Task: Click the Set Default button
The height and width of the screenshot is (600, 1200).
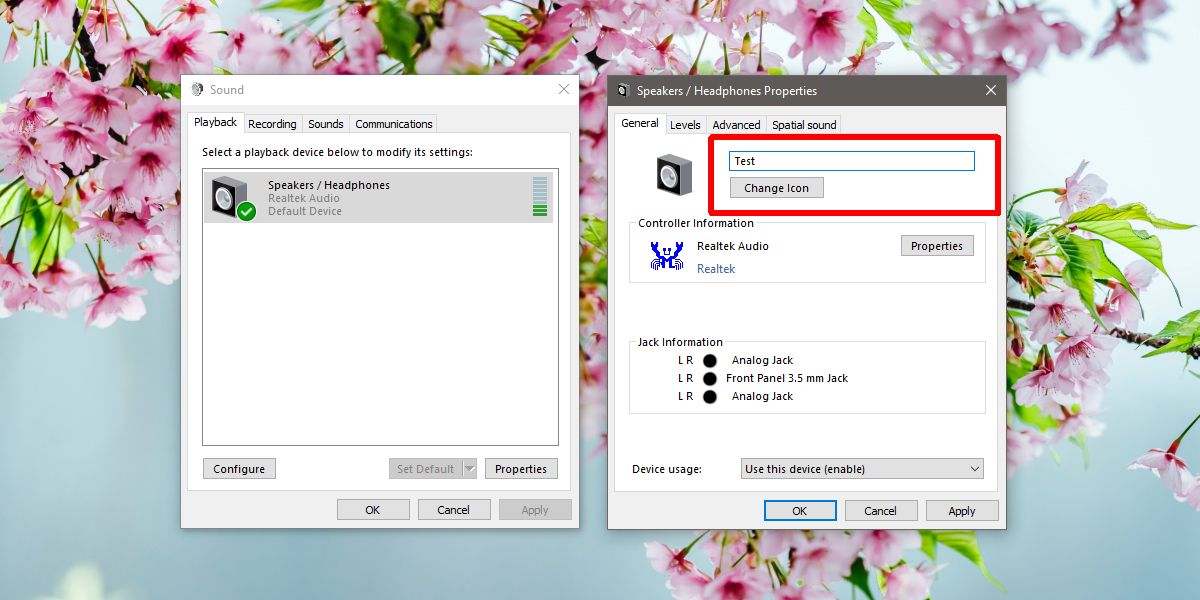Action: point(425,469)
